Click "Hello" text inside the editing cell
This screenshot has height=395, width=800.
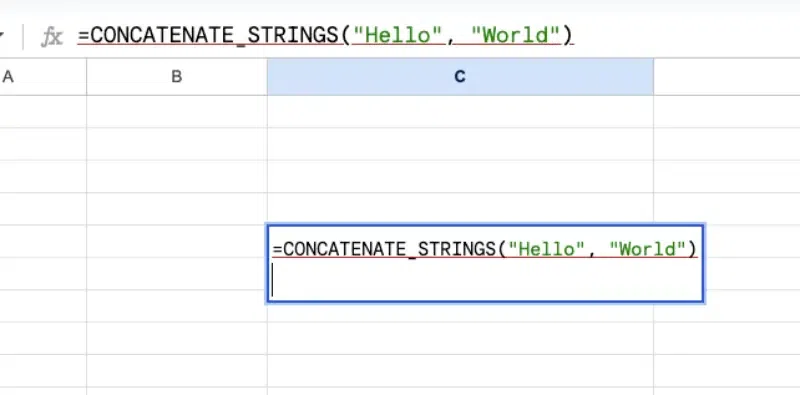(545, 249)
